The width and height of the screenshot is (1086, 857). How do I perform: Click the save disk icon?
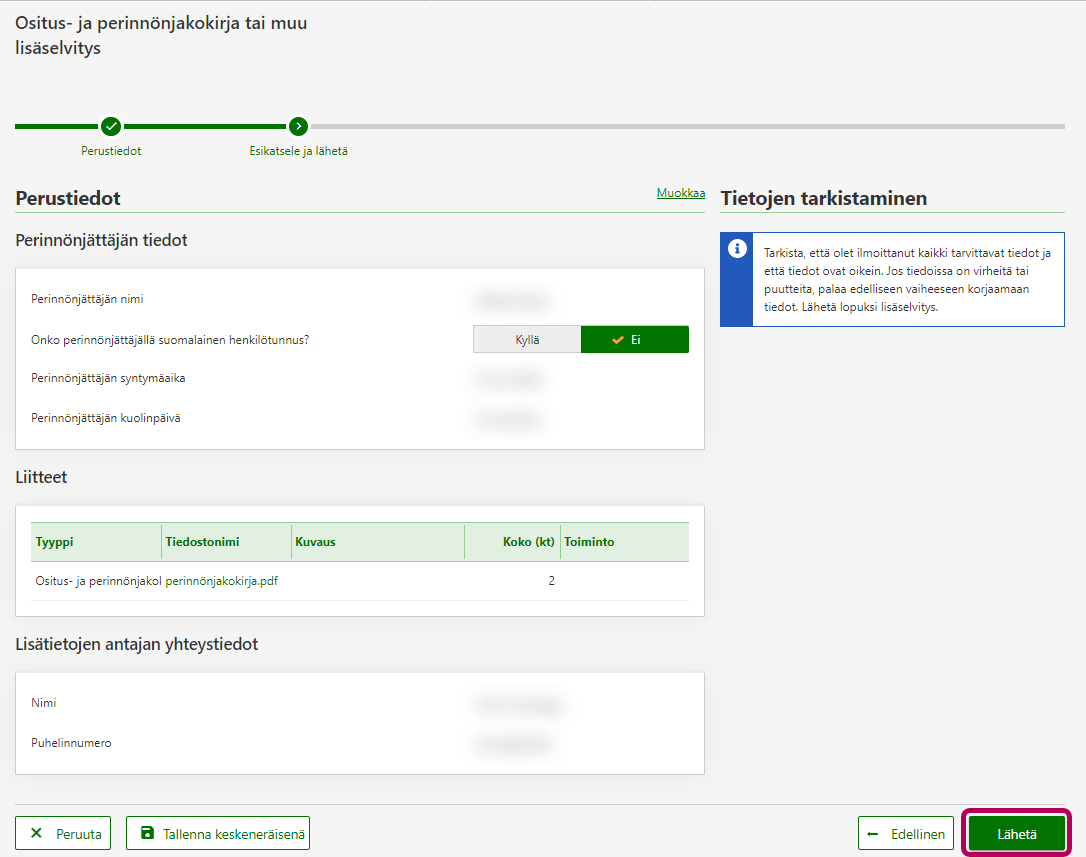(x=148, y=833)
